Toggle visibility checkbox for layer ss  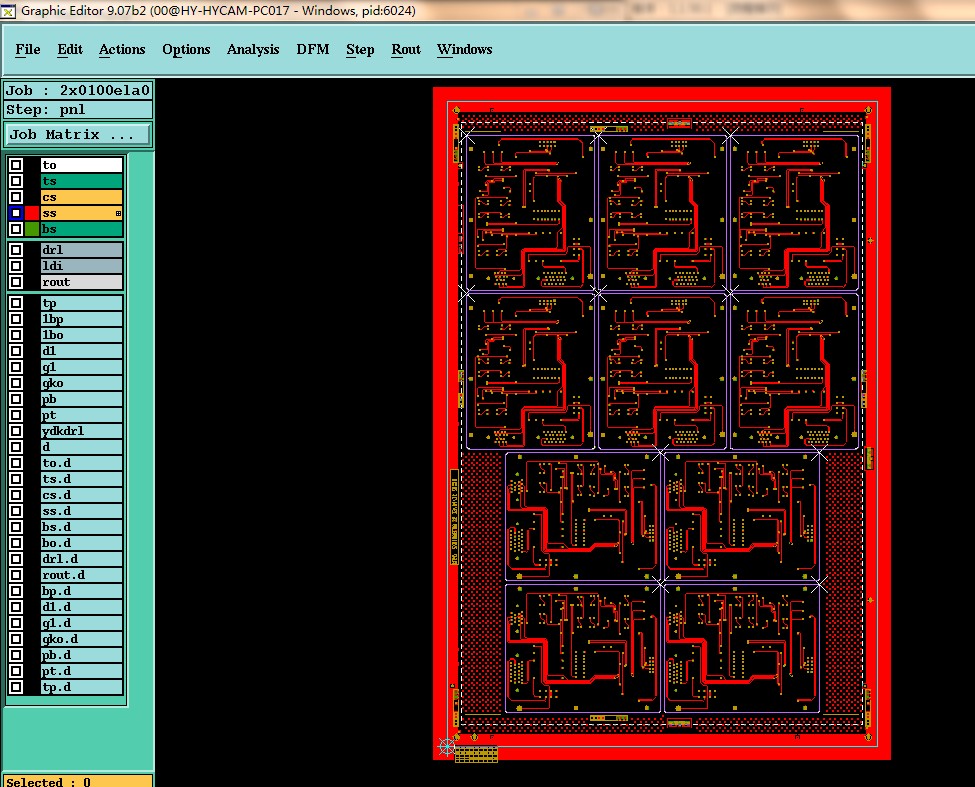[x=16, y=213]
